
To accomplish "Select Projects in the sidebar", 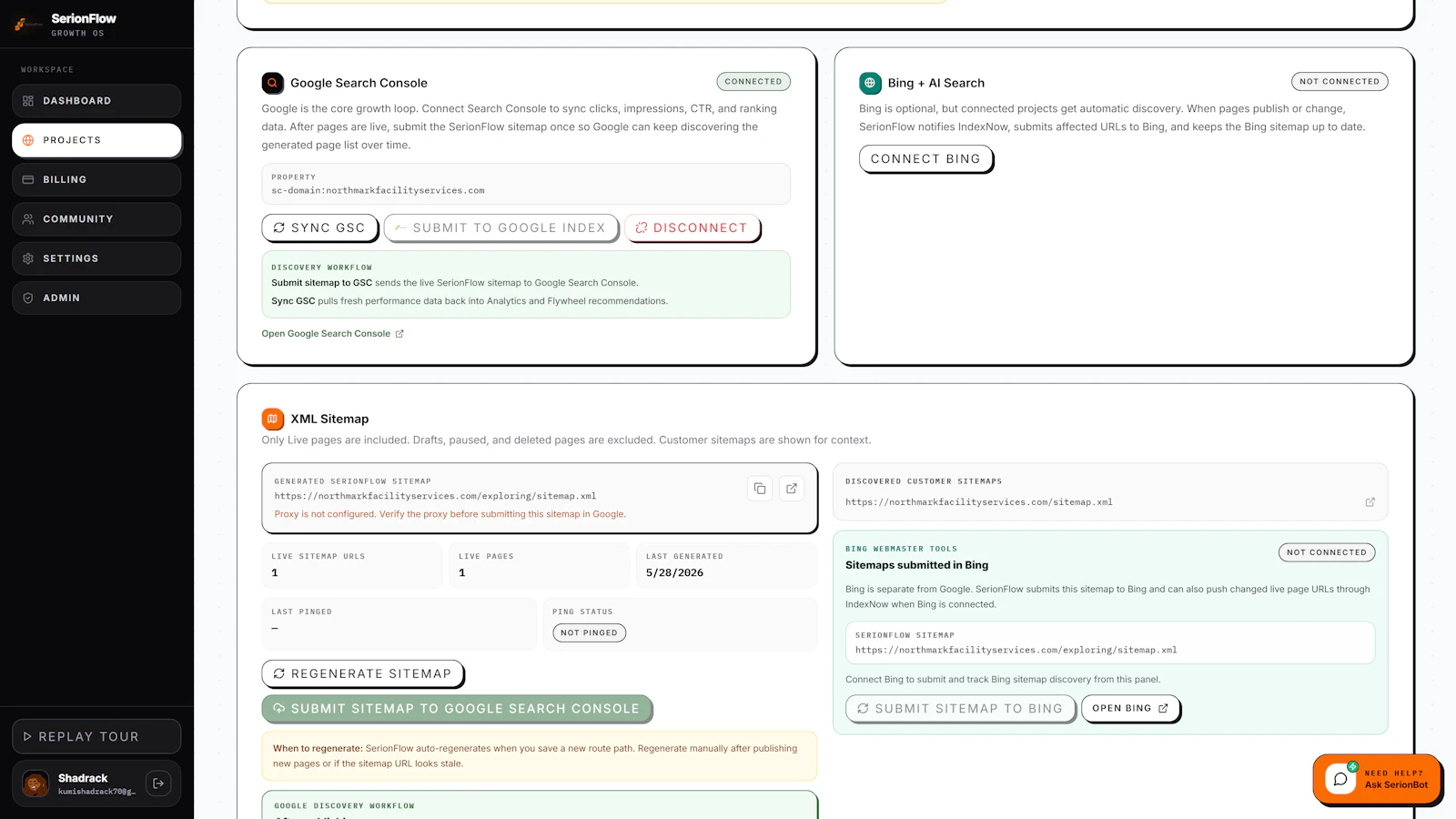I will (96, 140).
